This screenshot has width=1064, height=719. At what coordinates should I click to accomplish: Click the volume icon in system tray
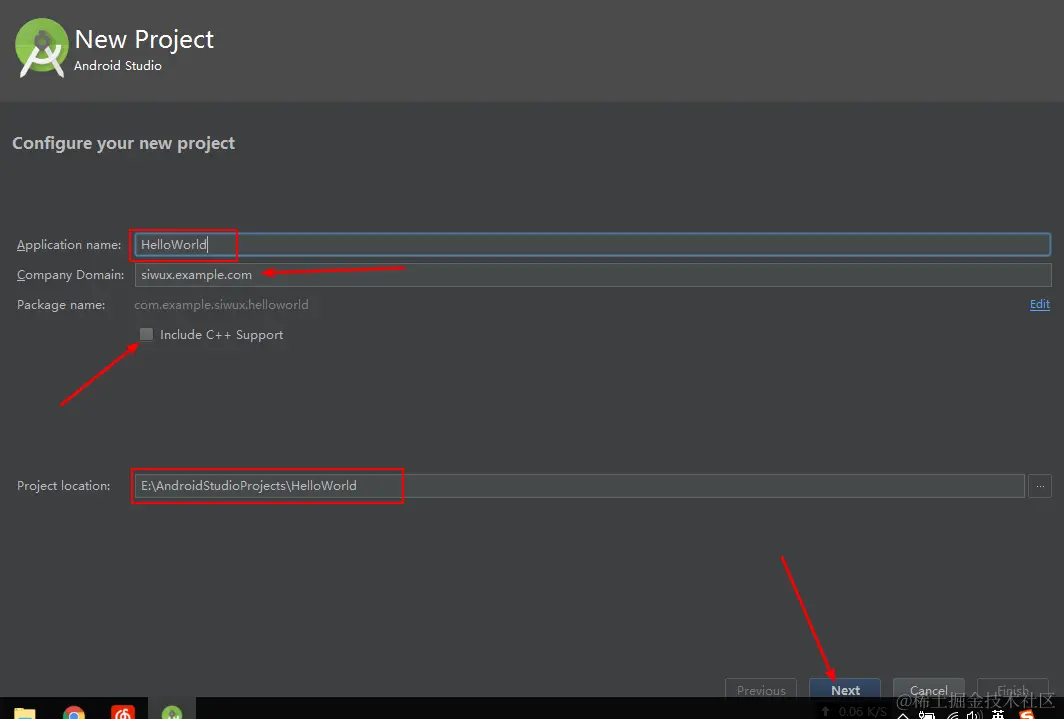(x=974, y=714)
